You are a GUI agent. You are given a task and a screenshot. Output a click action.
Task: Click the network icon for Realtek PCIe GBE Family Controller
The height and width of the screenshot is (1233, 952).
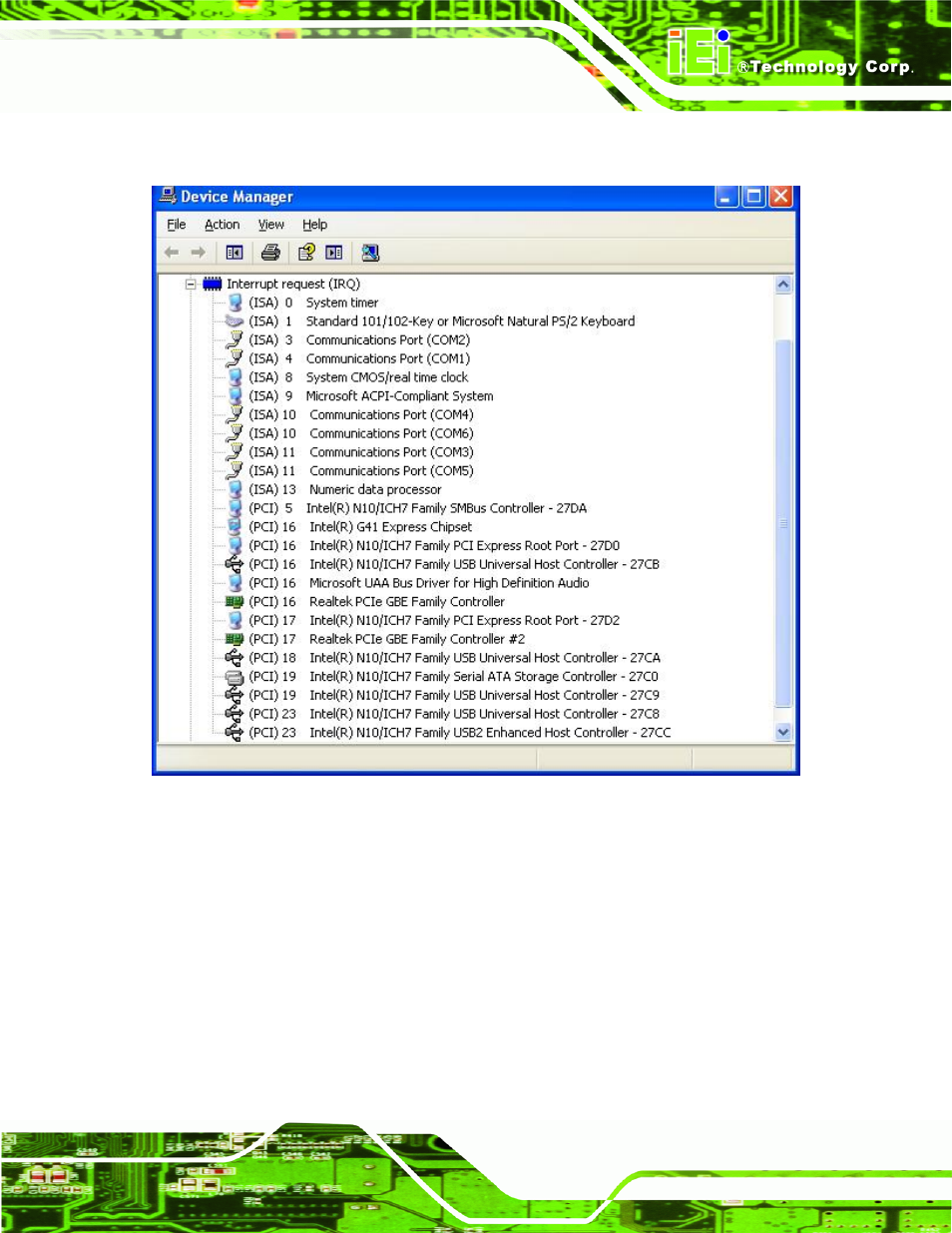point(235,602)
